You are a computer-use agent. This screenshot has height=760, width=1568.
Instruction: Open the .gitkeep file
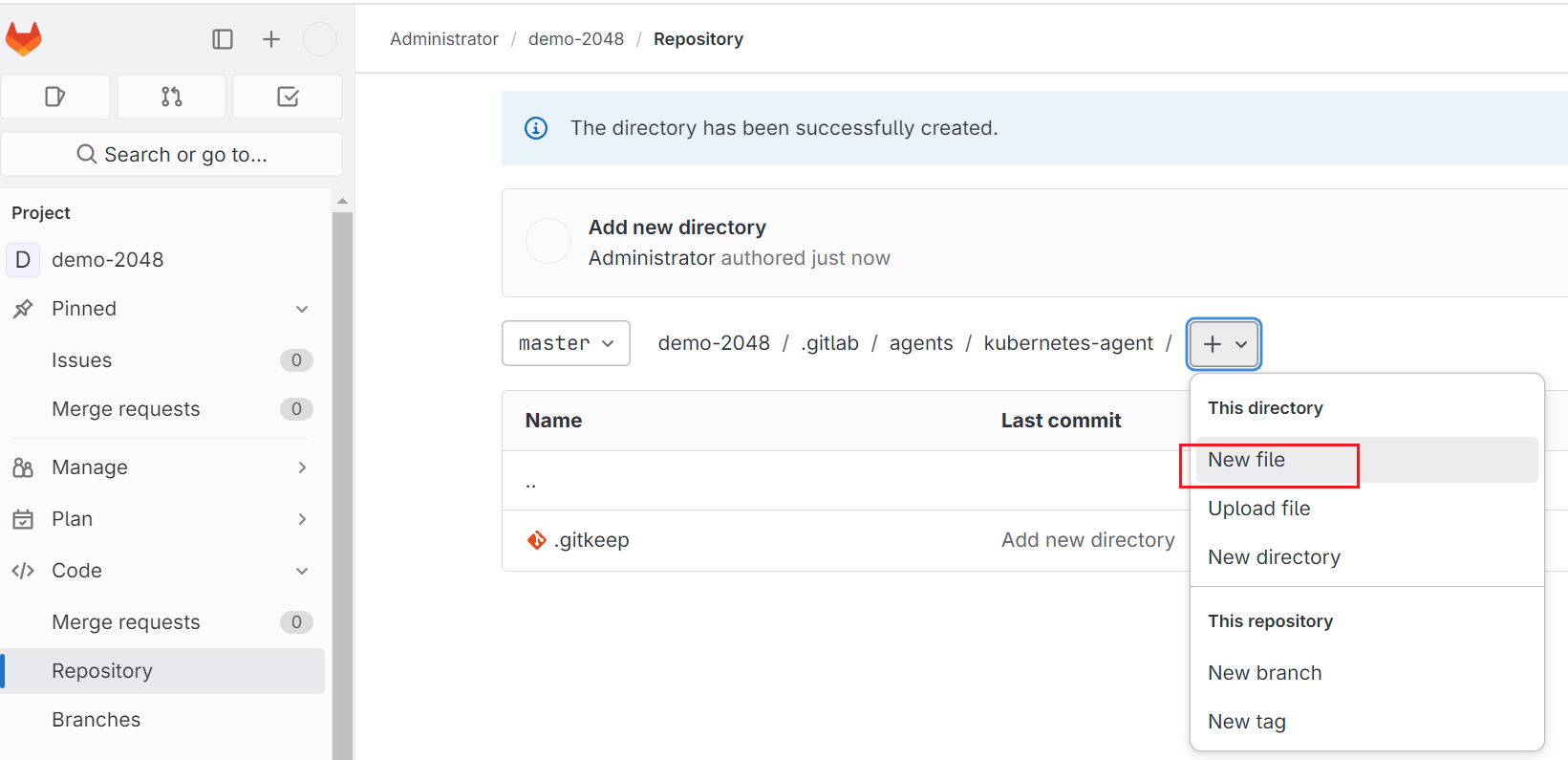[591, 540]
